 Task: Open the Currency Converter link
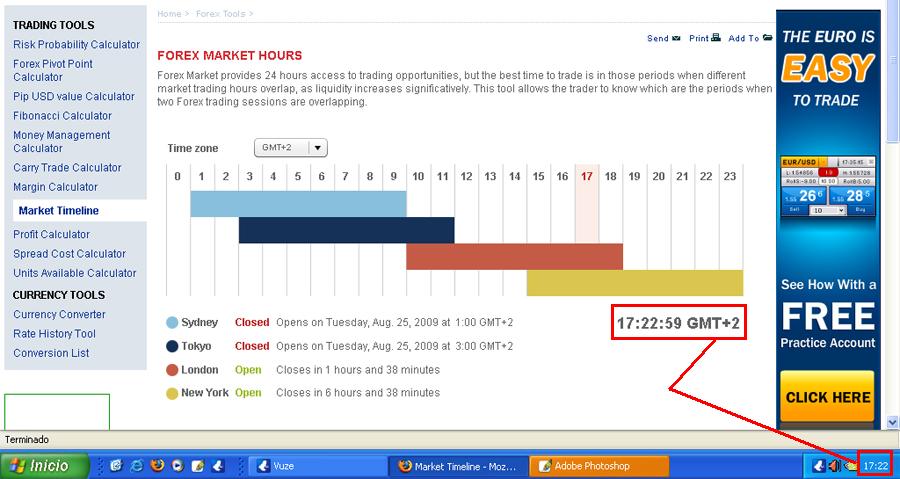coord(59,315)
